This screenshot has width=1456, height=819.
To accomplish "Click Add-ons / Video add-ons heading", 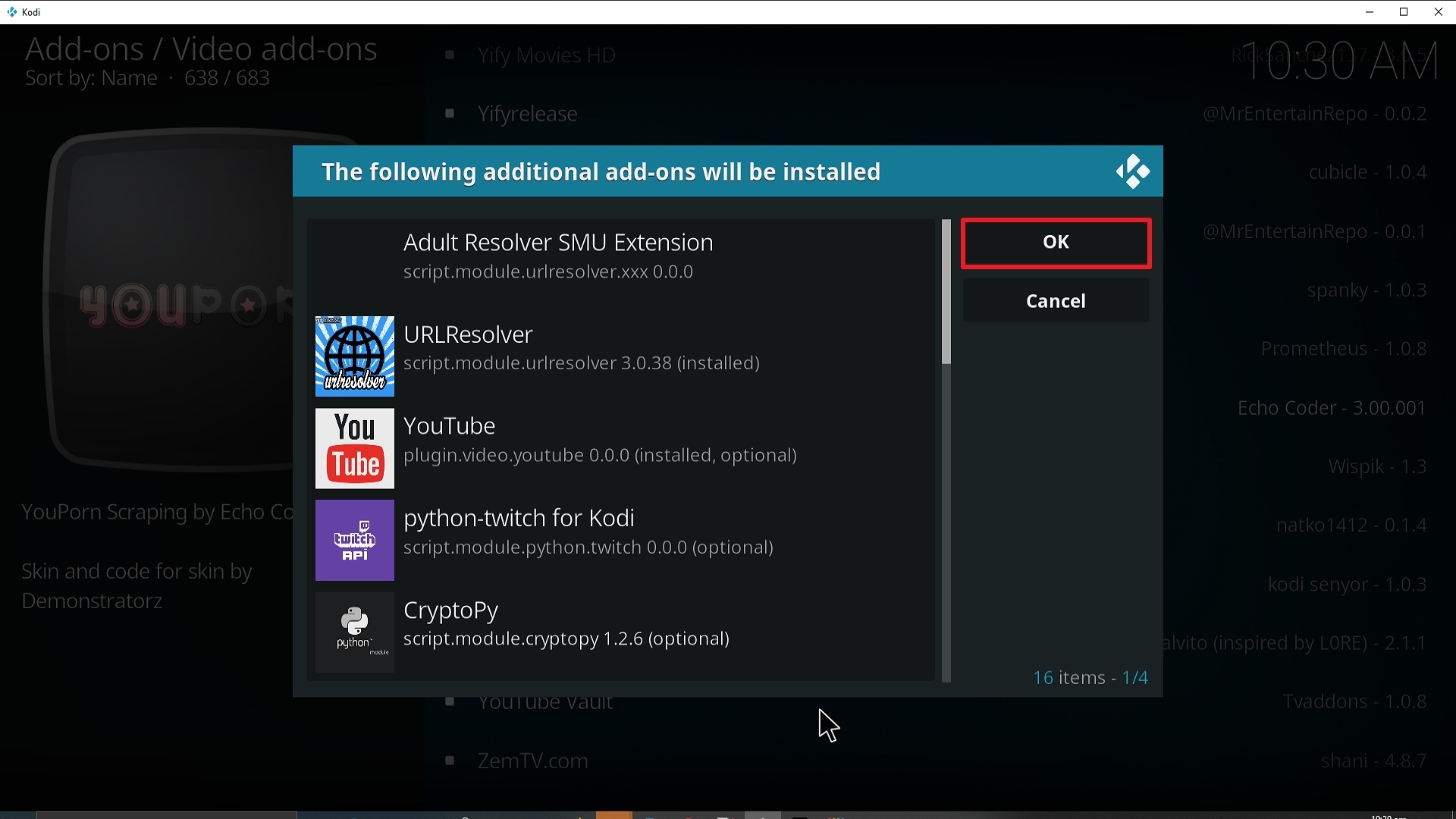I will click(x=201, y=49).
